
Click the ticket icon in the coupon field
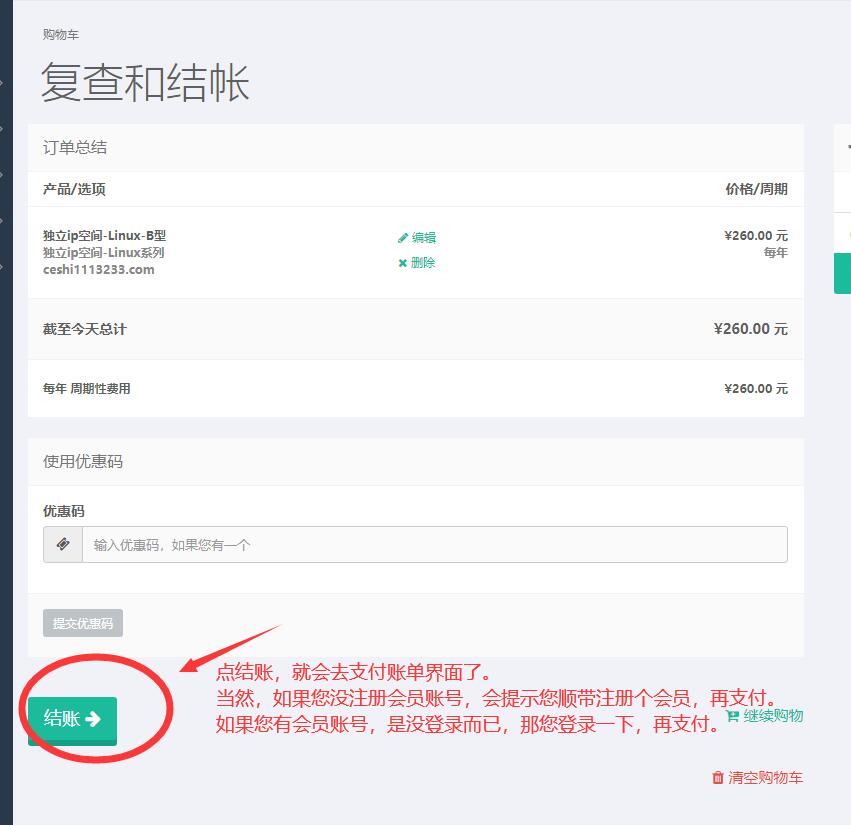pyautogui.click(x=63, y=544)
